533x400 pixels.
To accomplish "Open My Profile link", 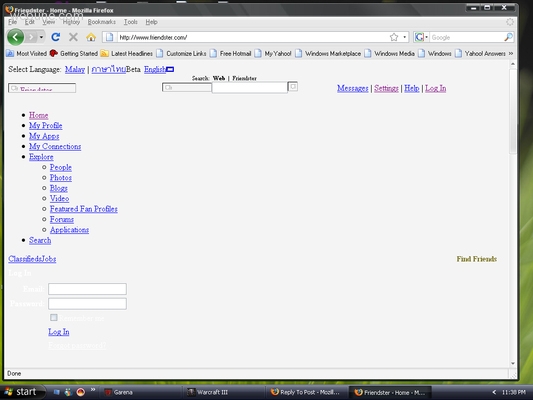I will [x=46, y=126].
